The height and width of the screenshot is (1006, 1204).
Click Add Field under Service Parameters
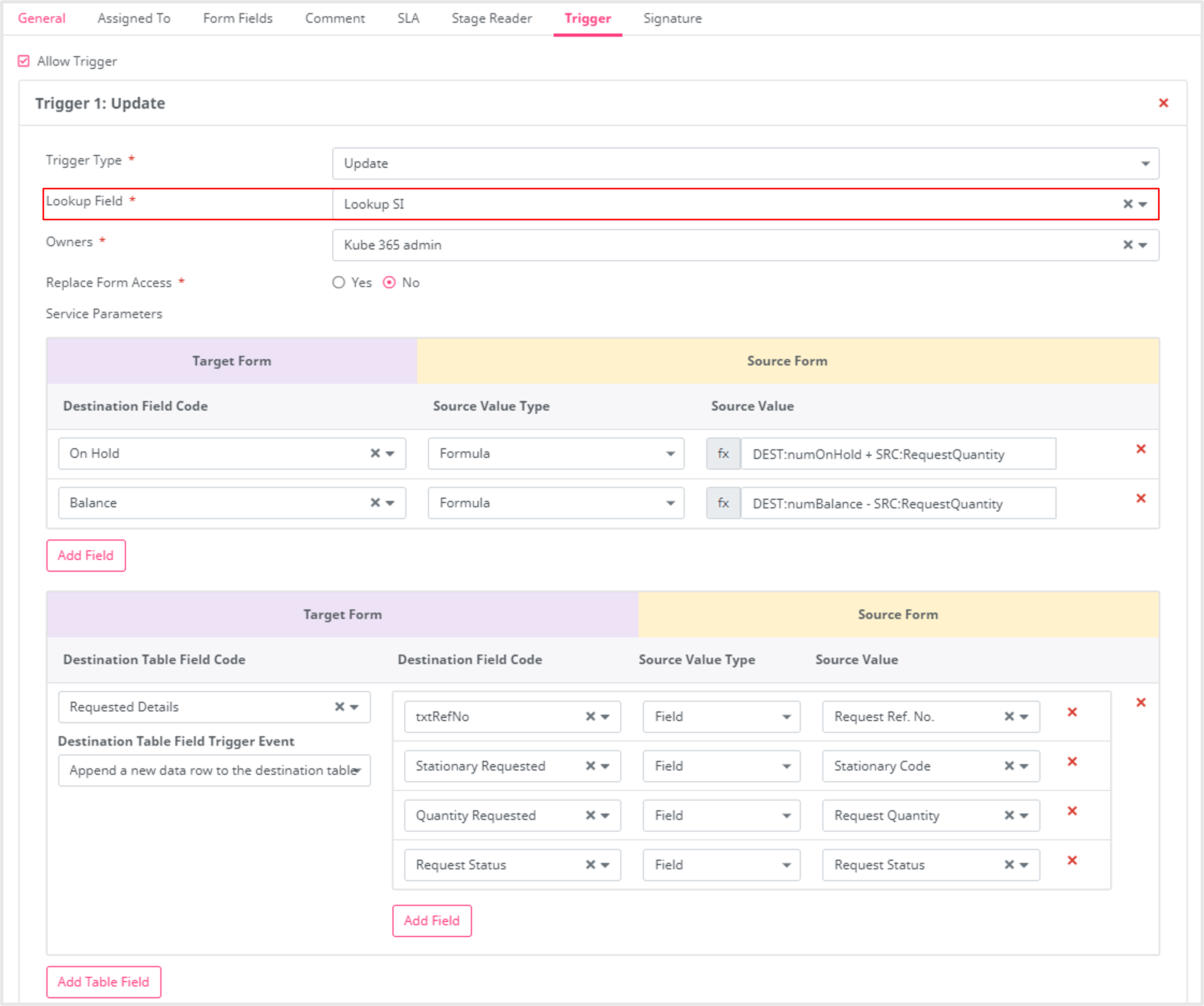click(x=86, y=555)
